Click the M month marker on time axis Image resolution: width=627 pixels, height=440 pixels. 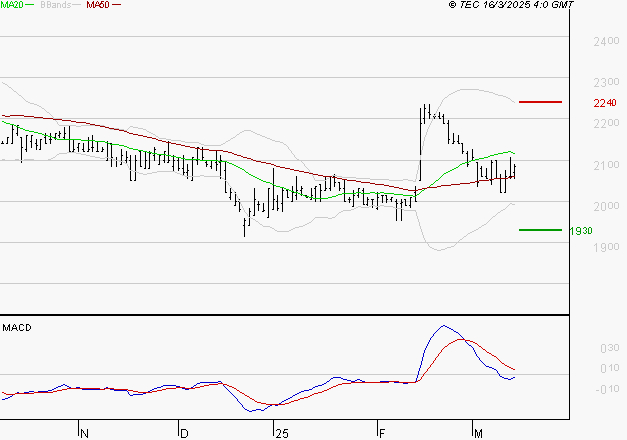tap(479, 433)
